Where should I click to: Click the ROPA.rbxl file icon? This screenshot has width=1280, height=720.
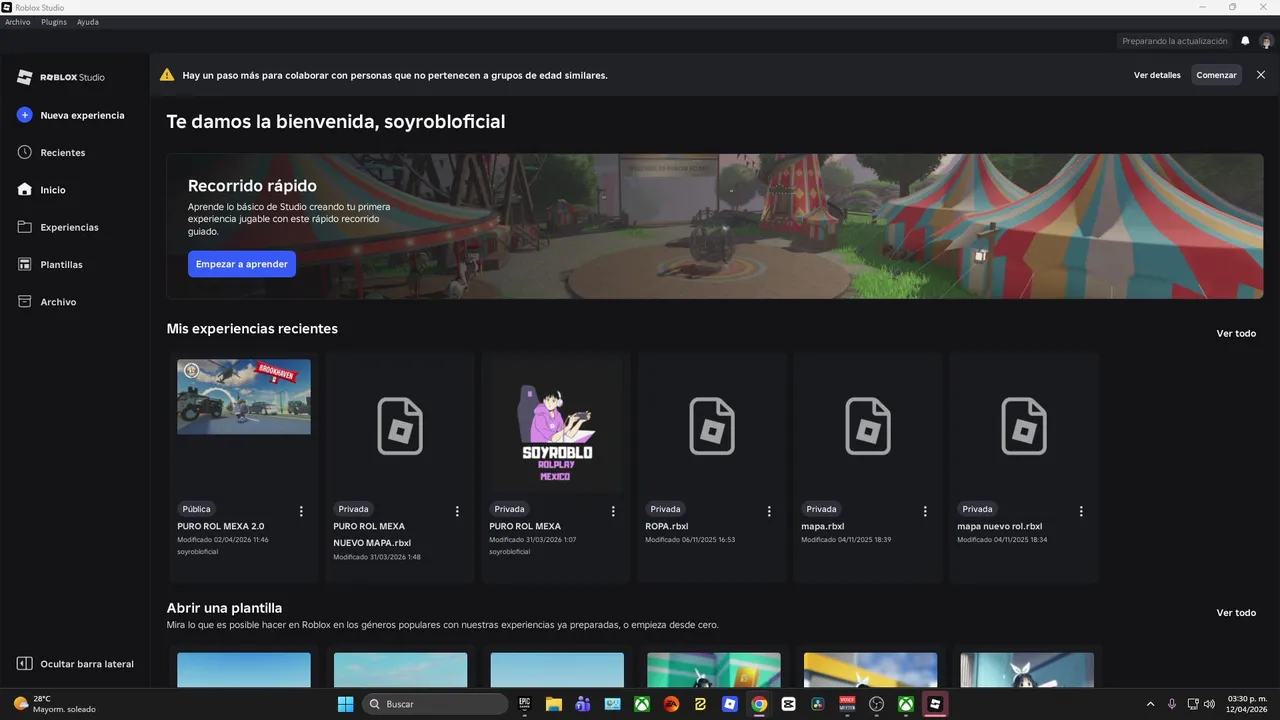click(712, 426)
